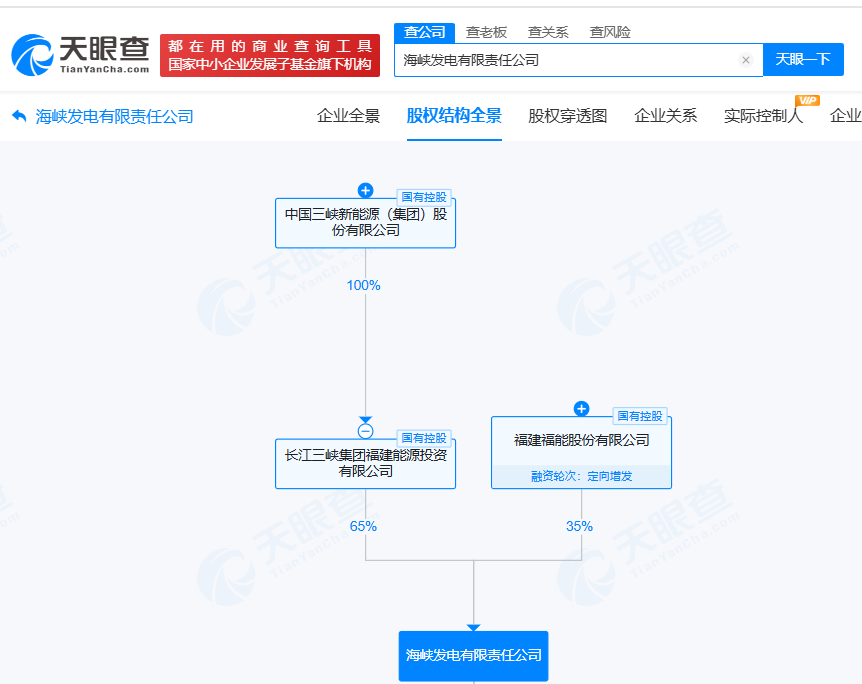
Task: Switch to the 查风险 tab
Action: tap(604, 32)
